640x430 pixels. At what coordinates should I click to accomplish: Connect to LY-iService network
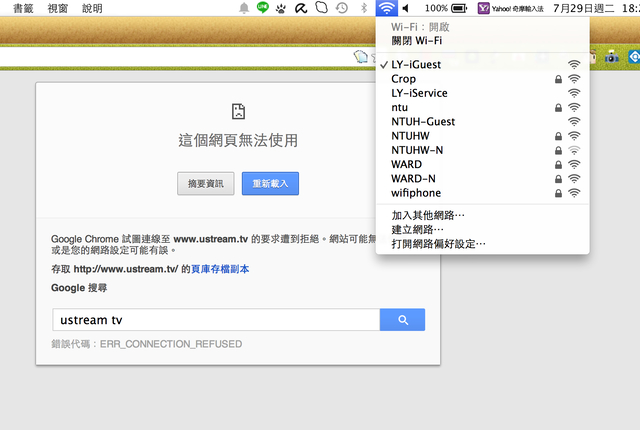coord(482,93)
